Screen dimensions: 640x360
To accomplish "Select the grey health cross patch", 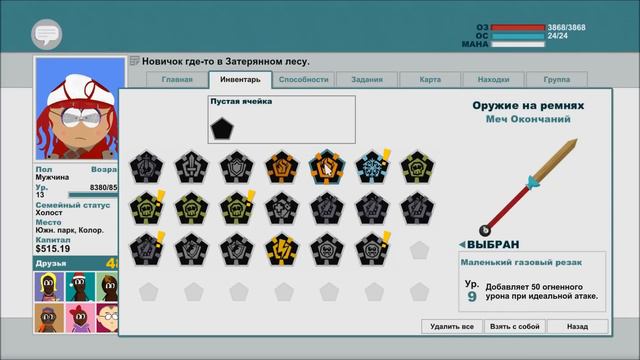I will point(282,209).
